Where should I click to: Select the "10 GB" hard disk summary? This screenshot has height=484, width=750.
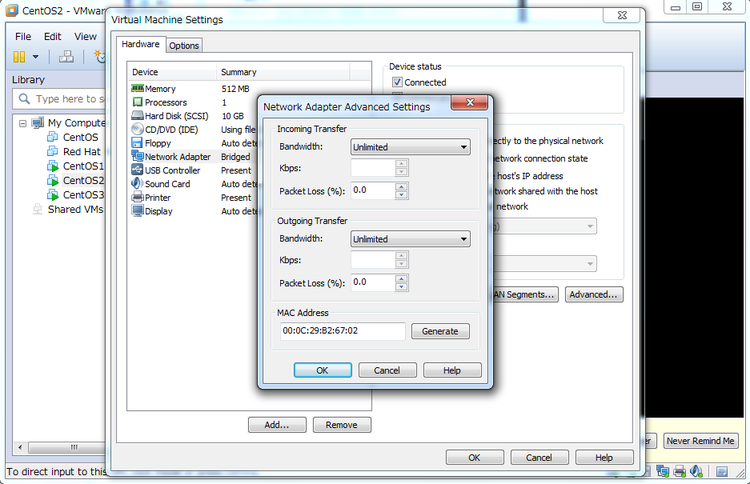pos(232,116)
